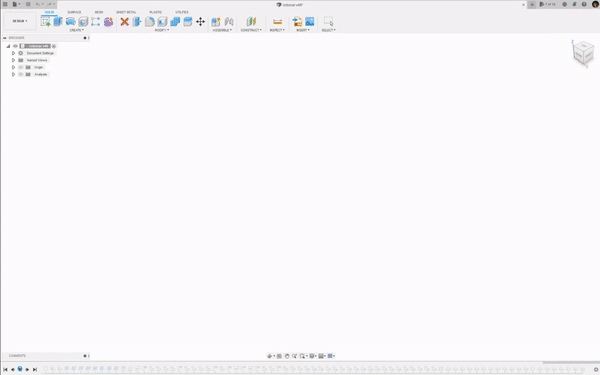Collapse the root component tree node
This screenshot has width=600, height=375.
(8, 46)
